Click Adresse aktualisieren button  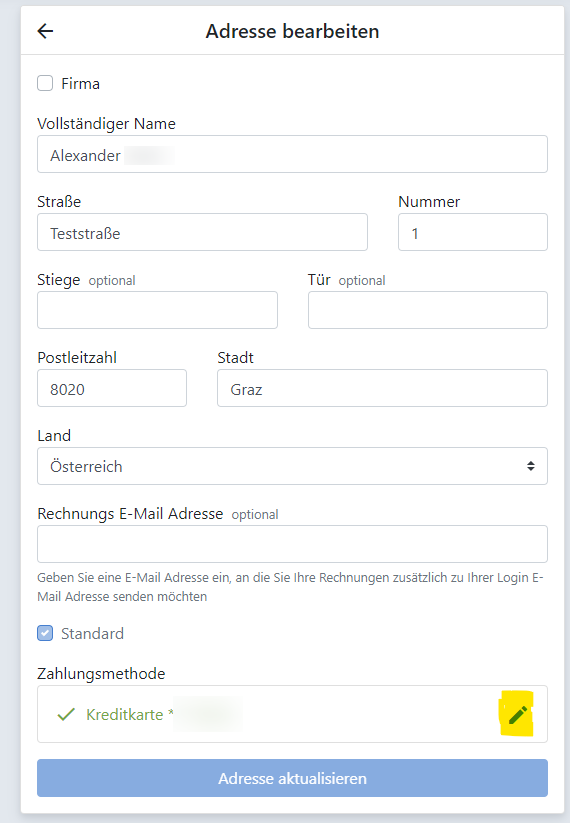click(292, 778)
